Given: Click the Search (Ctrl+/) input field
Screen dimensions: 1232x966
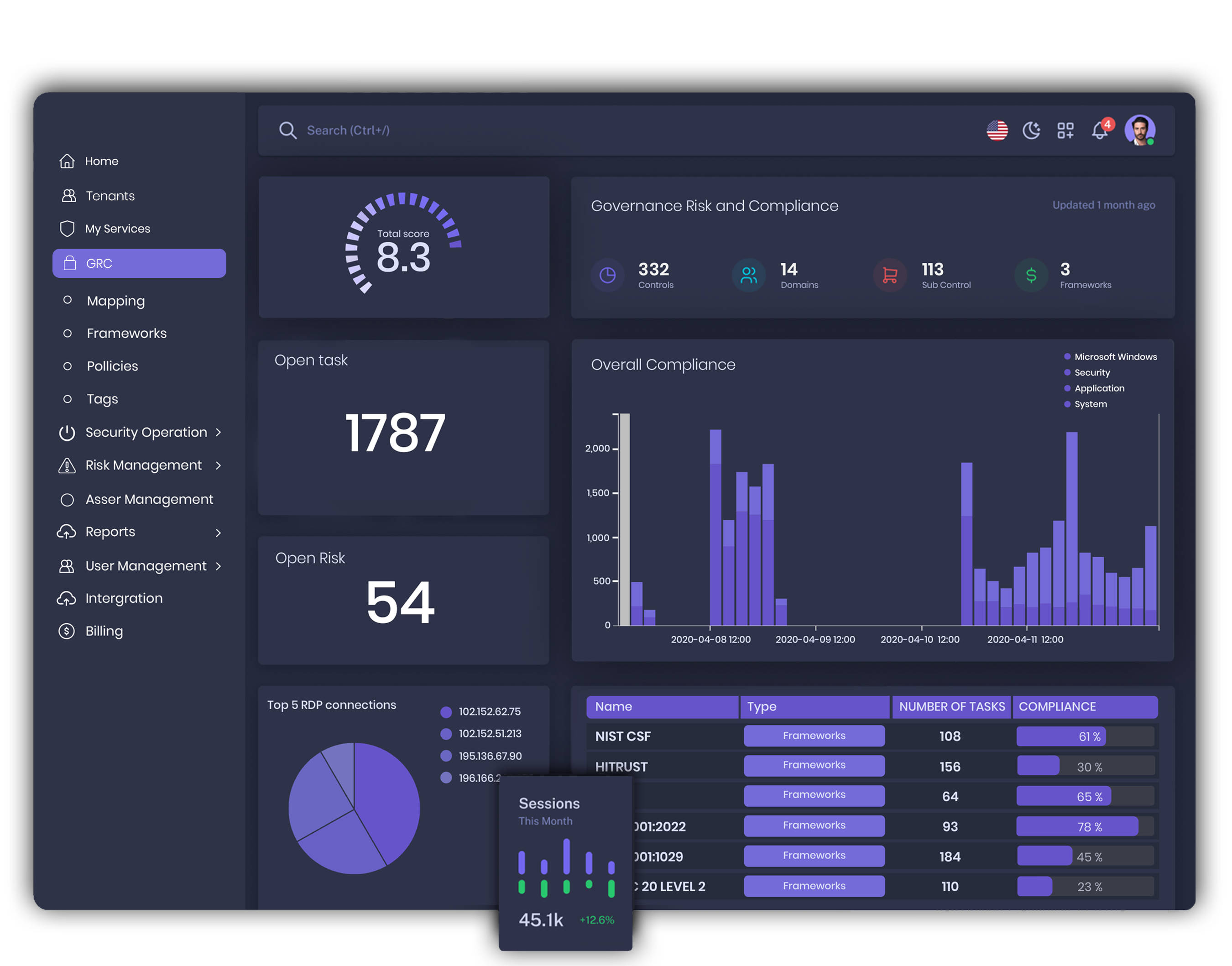Looking at the screenshot, I should (x=348, y=131).
